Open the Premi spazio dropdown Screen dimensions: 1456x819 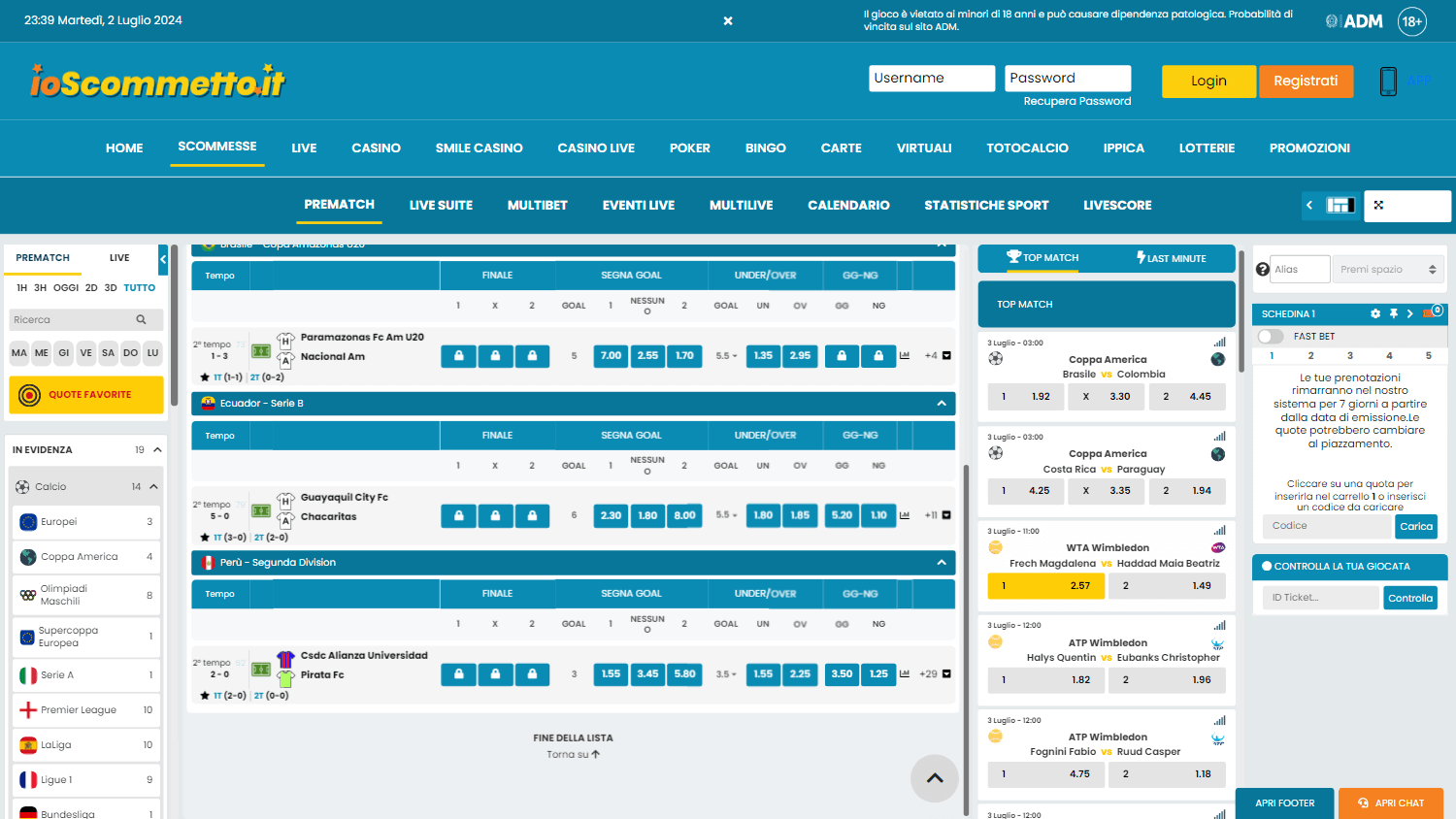[1389, 269]
